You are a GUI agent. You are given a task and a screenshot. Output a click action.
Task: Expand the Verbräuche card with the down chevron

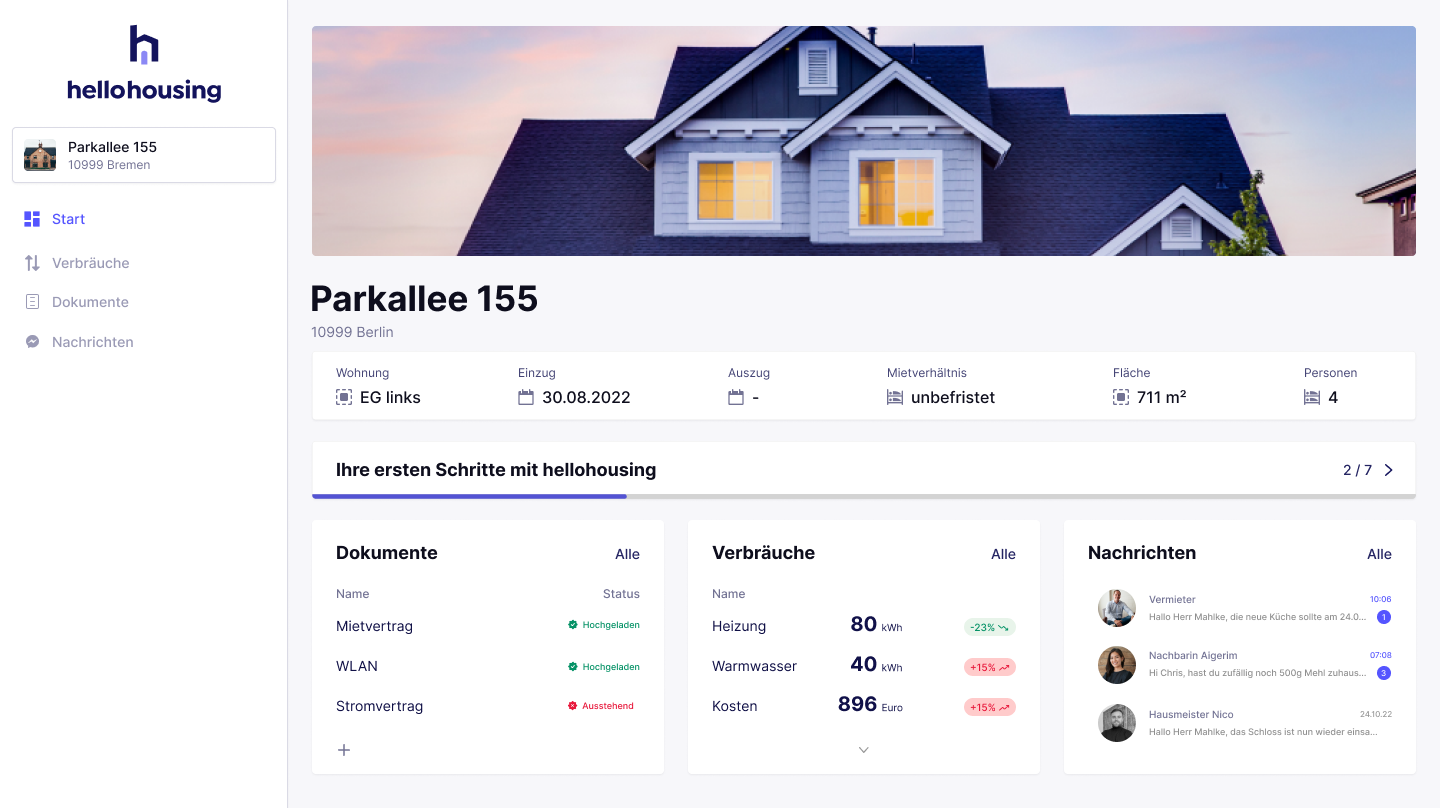click(863, 749)
